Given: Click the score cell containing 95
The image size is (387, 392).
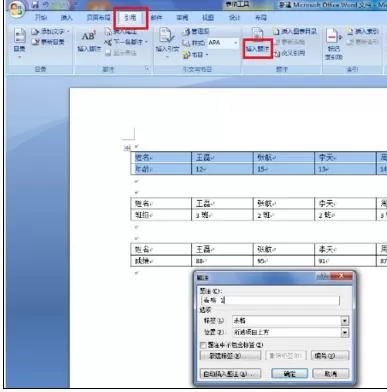Looking at the screenshot, I should point(284,261).
